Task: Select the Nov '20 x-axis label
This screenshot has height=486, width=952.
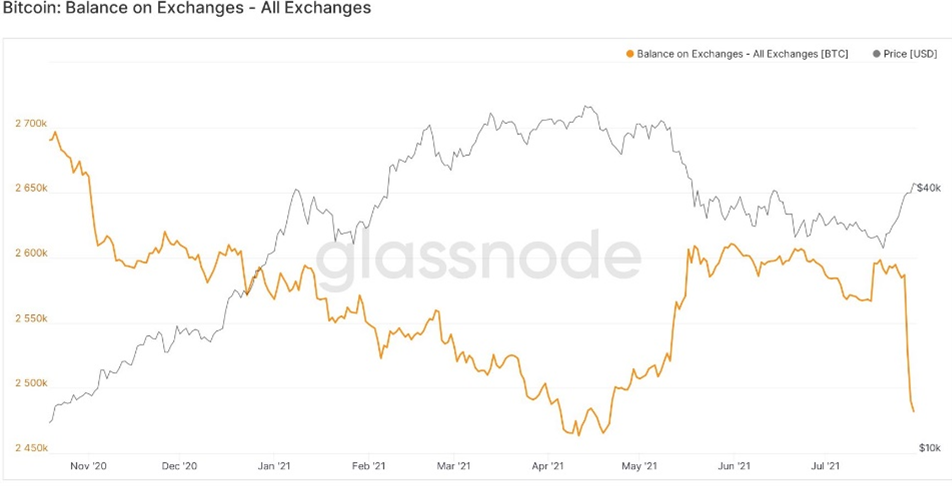Action: [89, 465]
